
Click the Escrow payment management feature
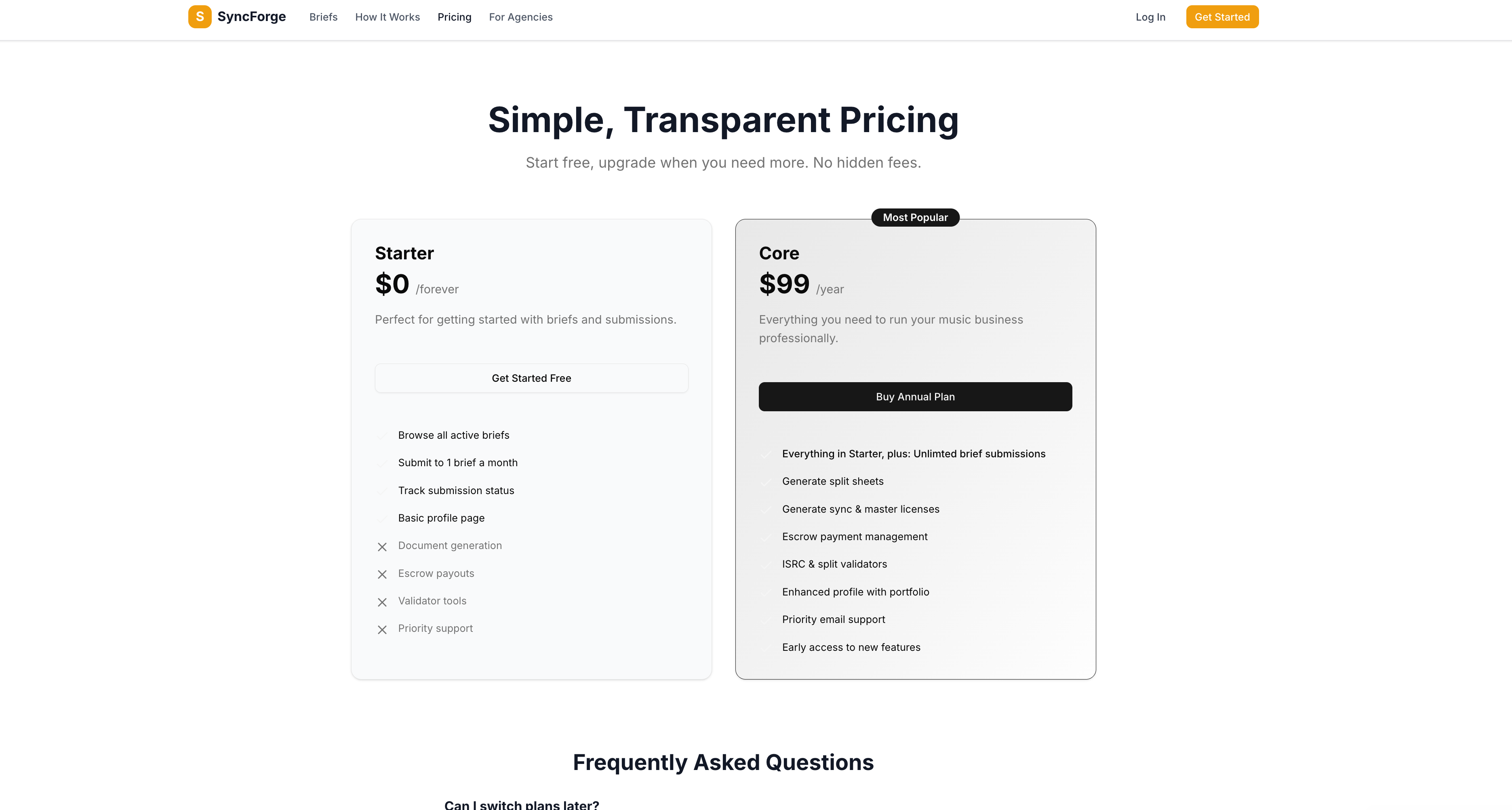point(855,536)
